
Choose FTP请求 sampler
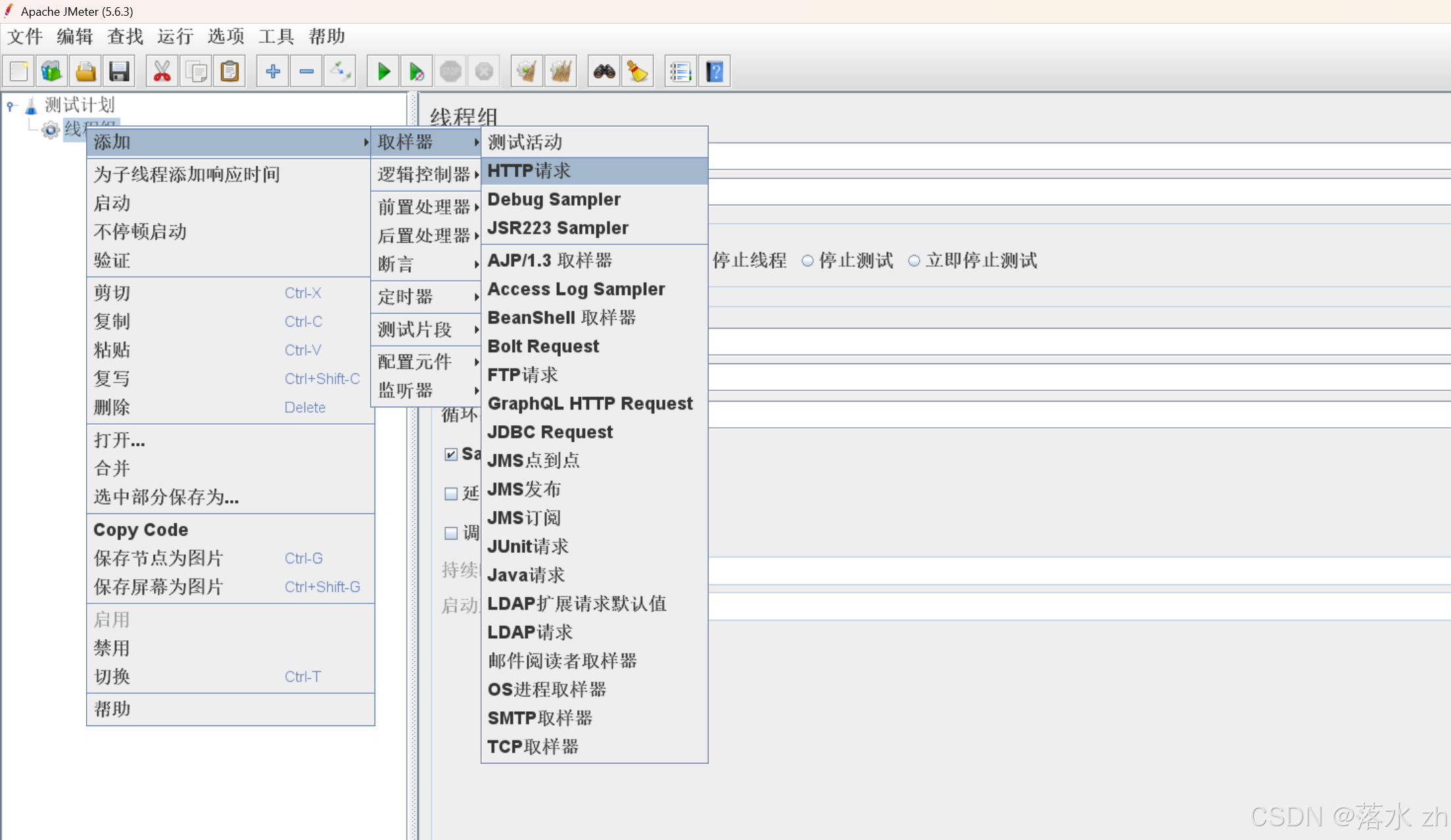pos(594,375)
